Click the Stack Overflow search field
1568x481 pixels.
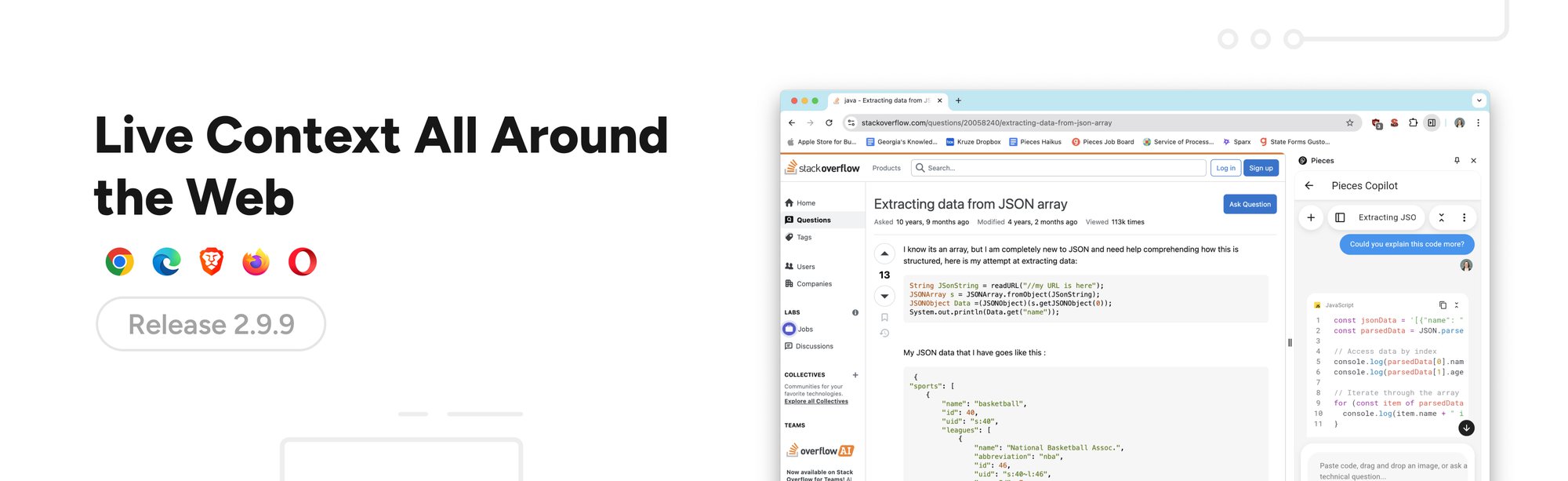[1058, 168]
